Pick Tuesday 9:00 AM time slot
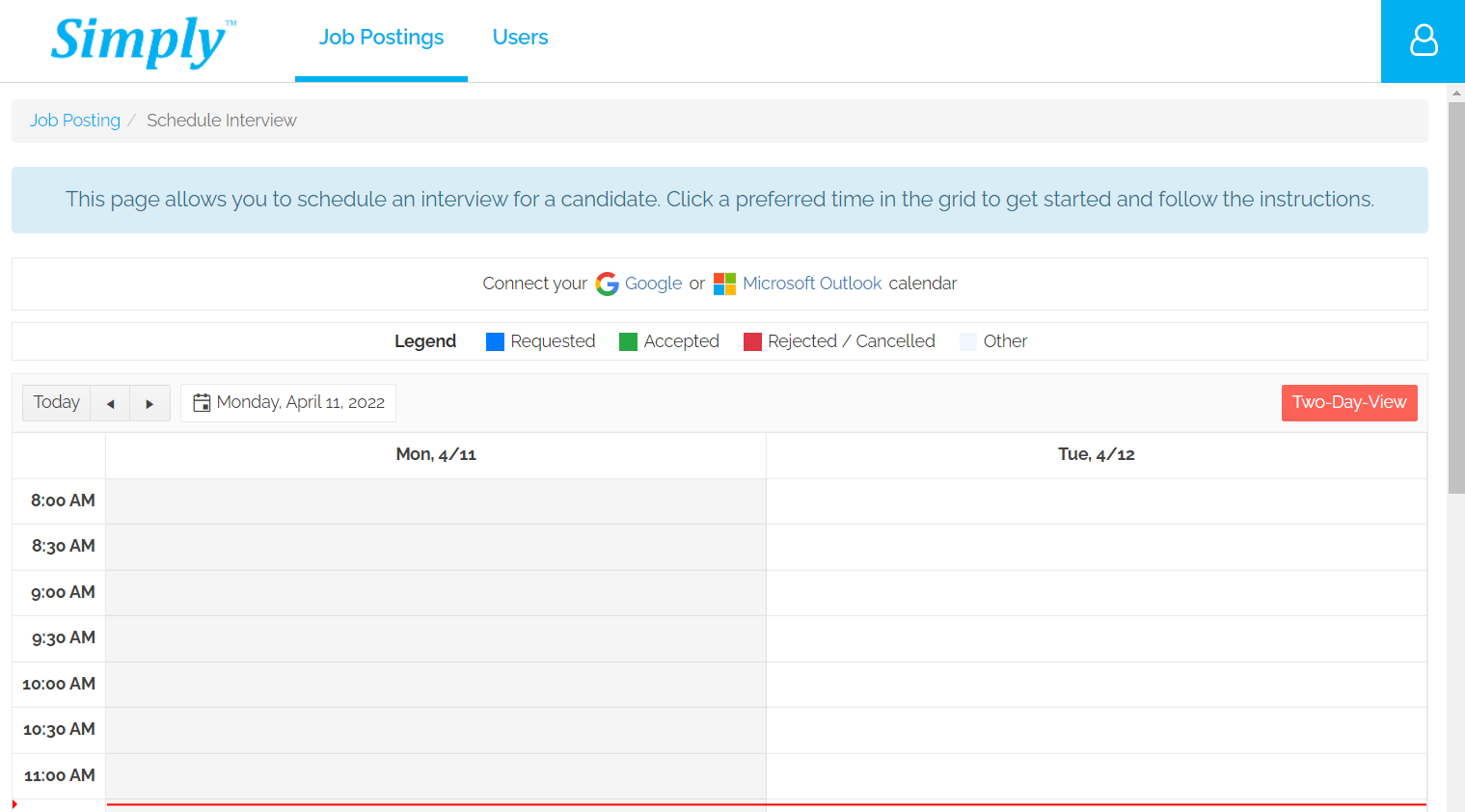The width and height of the screenshot is (1465, 812). click(1097, 593)
